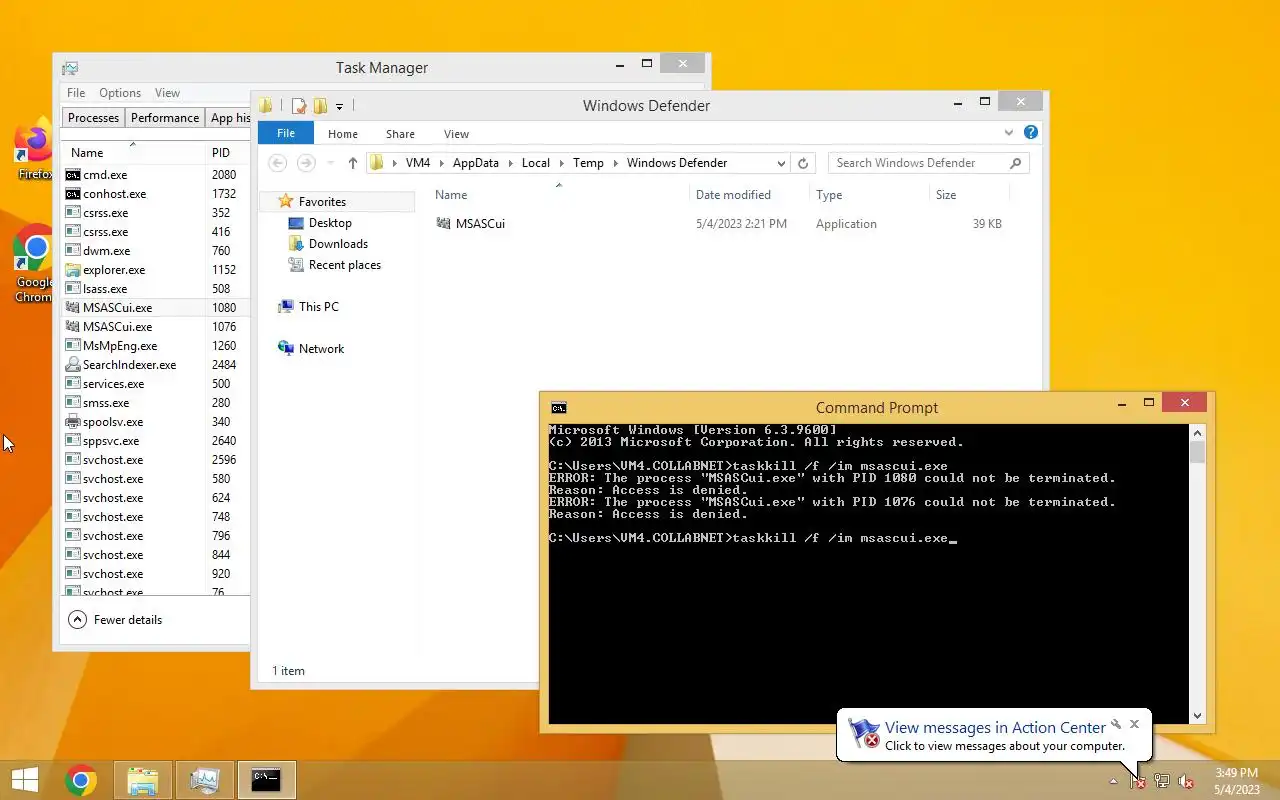
Task: Click View messages in Action Center link
Action: pyautogui.click(x=995, y=728)
